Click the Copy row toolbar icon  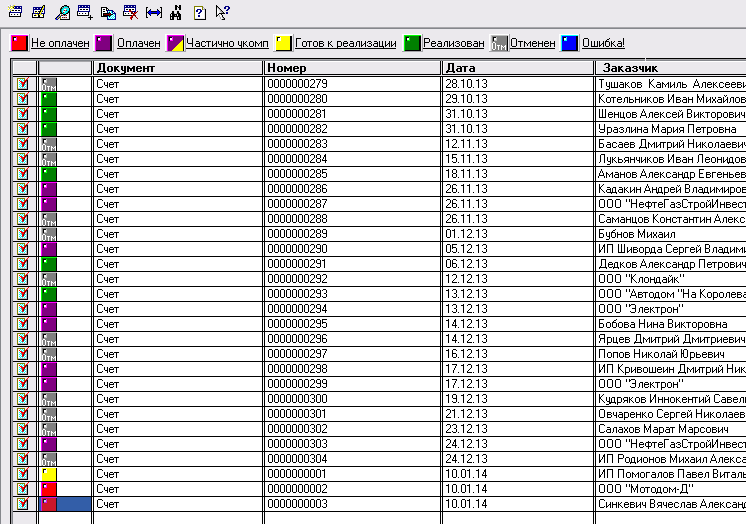[108, 12]
